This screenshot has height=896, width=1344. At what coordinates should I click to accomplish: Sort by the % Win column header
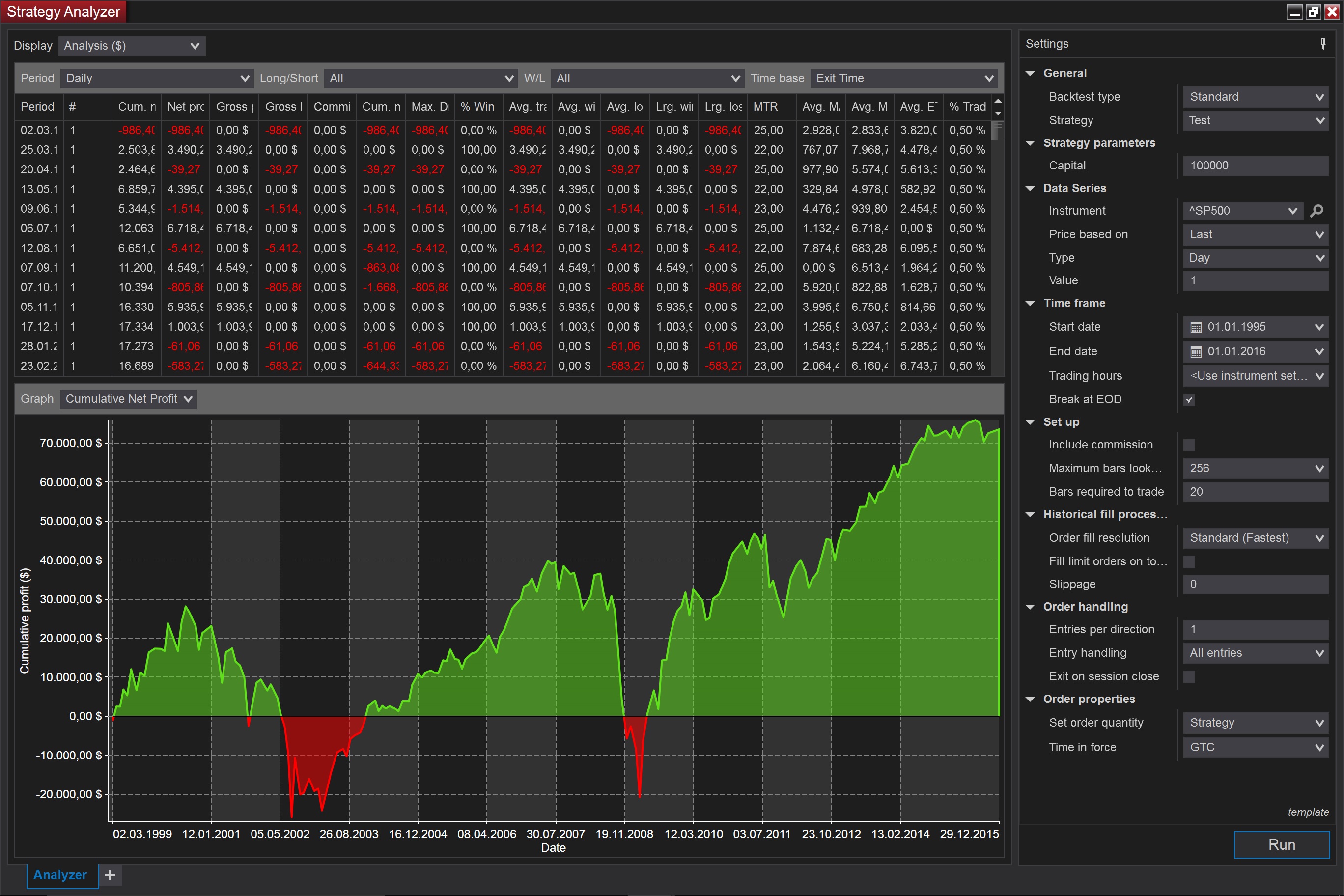(x=477, y=107)
